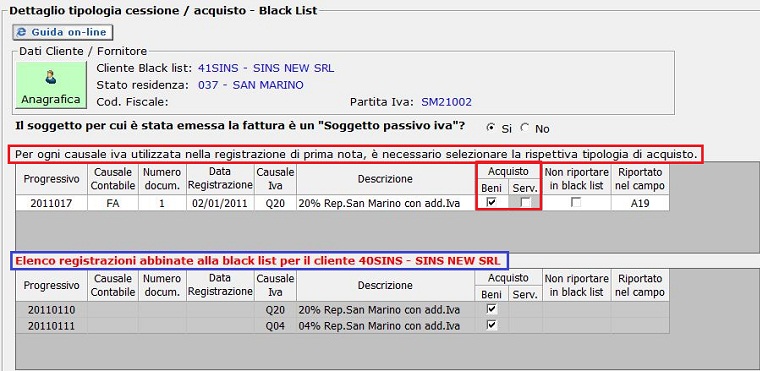Click the FA causale contabile cell
Image resolution: width=760 pixels, height=371 pixels.
[x=113, y=203]
